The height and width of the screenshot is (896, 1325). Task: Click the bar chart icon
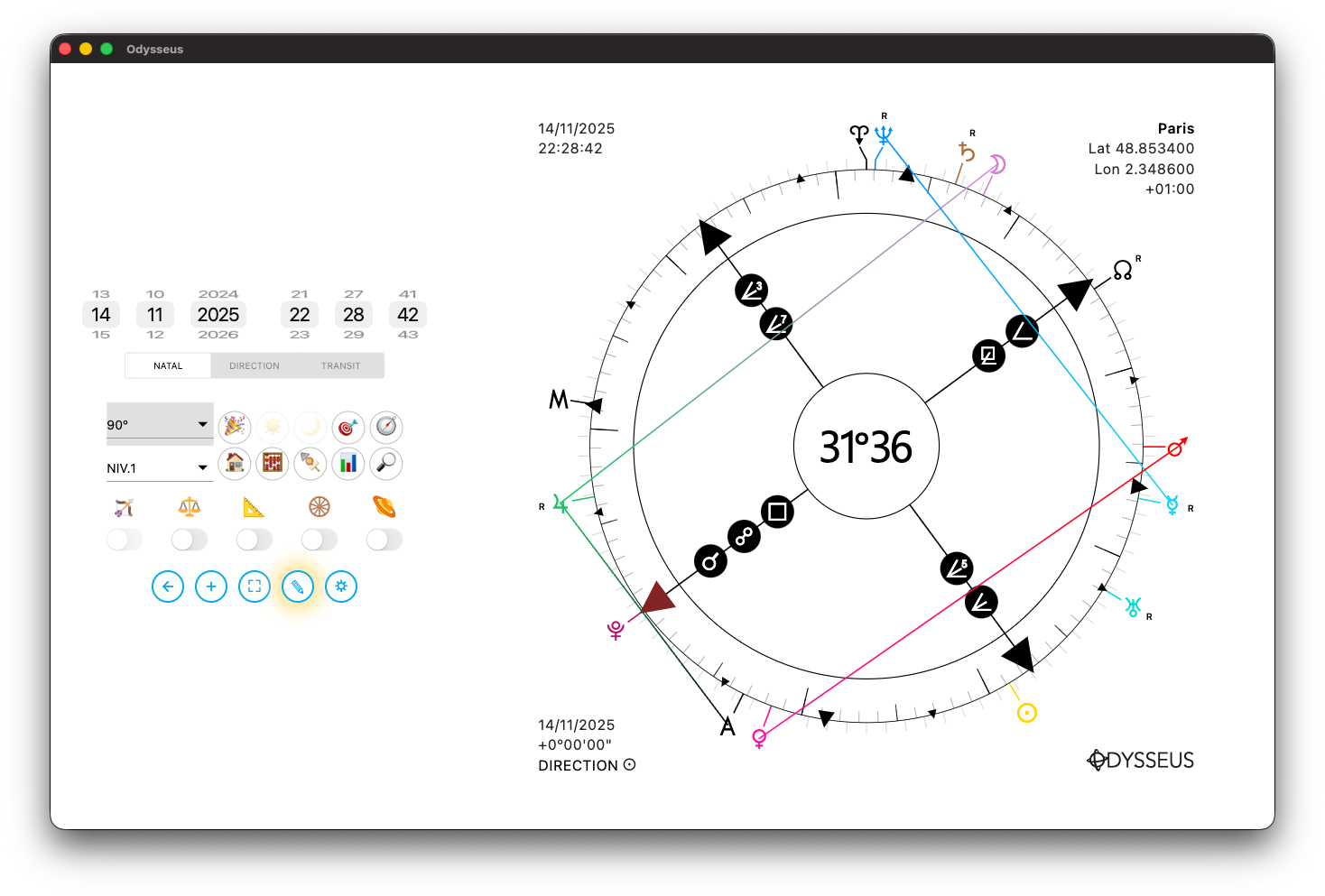(x=347, y=463)
